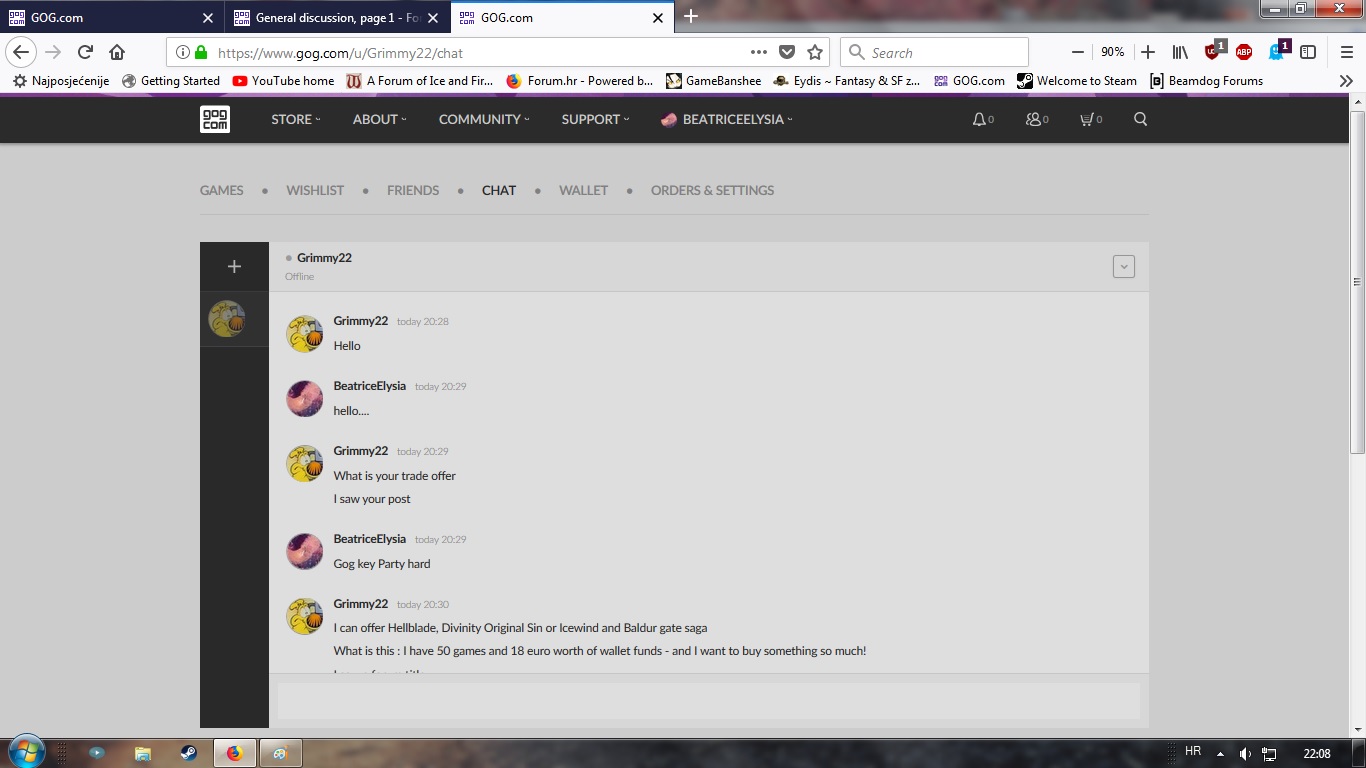Click the Grimmy22 name in chat header
This screenshot has height=768, width=1366.
tap(324, 258)
